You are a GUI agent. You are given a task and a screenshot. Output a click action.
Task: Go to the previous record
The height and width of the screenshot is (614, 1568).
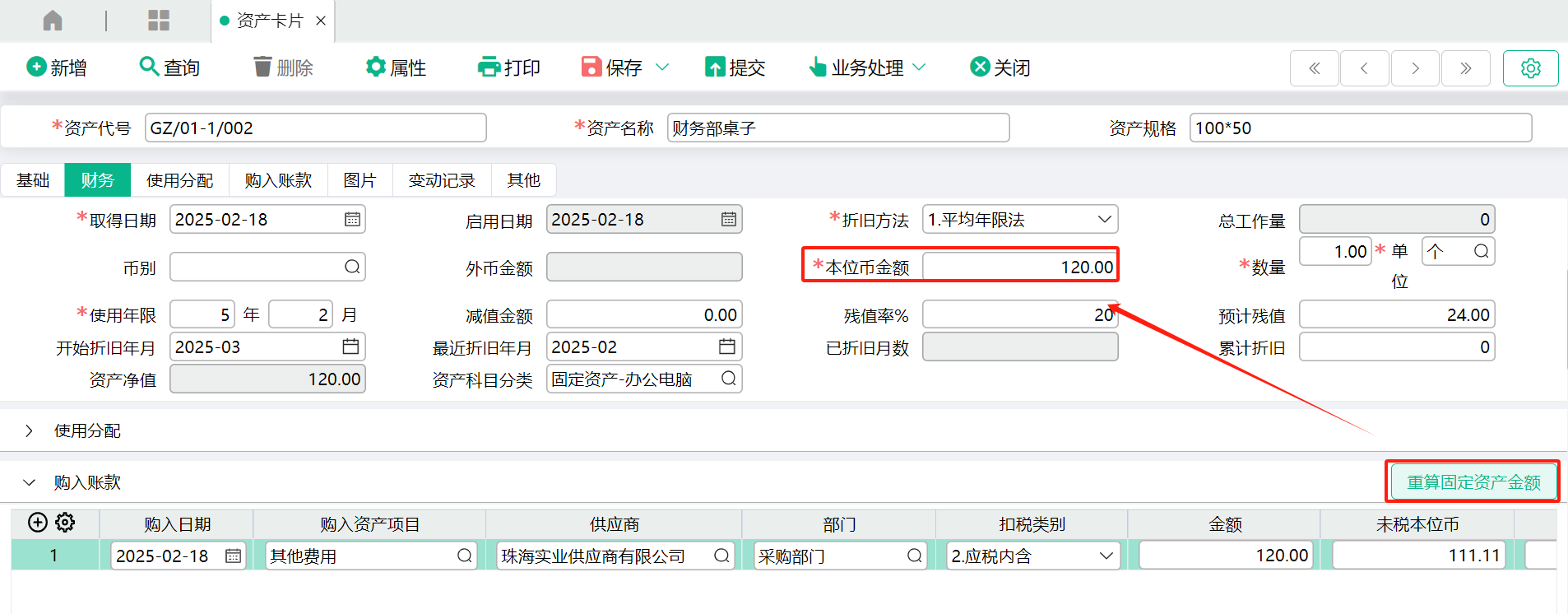pyautogui.click(x=1365, y=68)
